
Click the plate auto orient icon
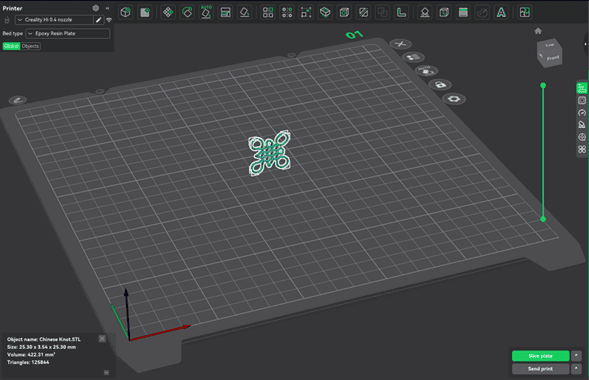tap(427, 71)
